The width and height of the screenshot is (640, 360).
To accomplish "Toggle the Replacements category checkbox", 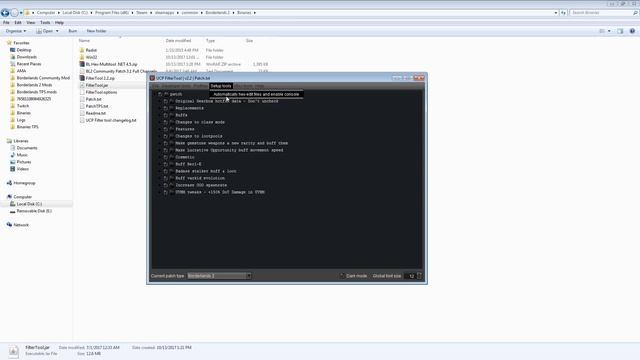I will tap(166, 108).
